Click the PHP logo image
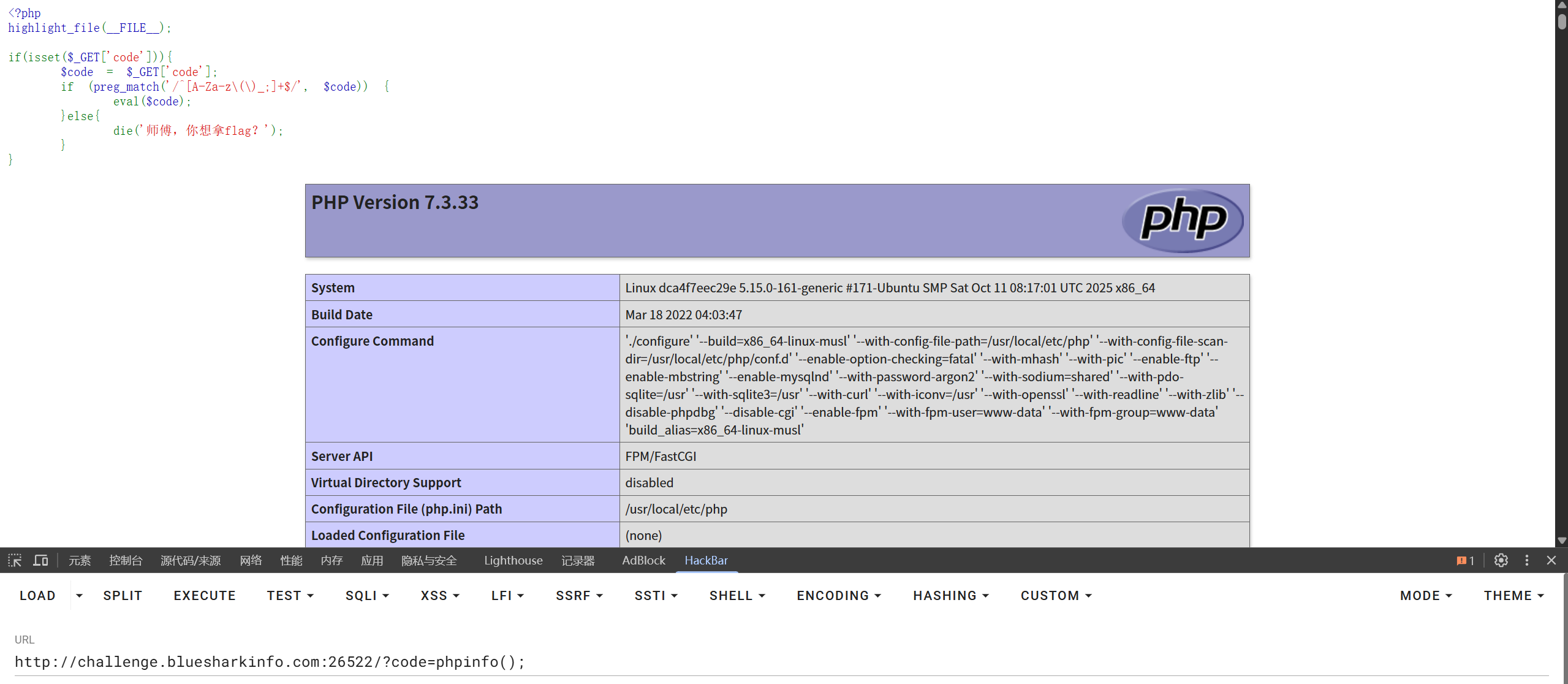1568x684 pixels. point(1182,221)
